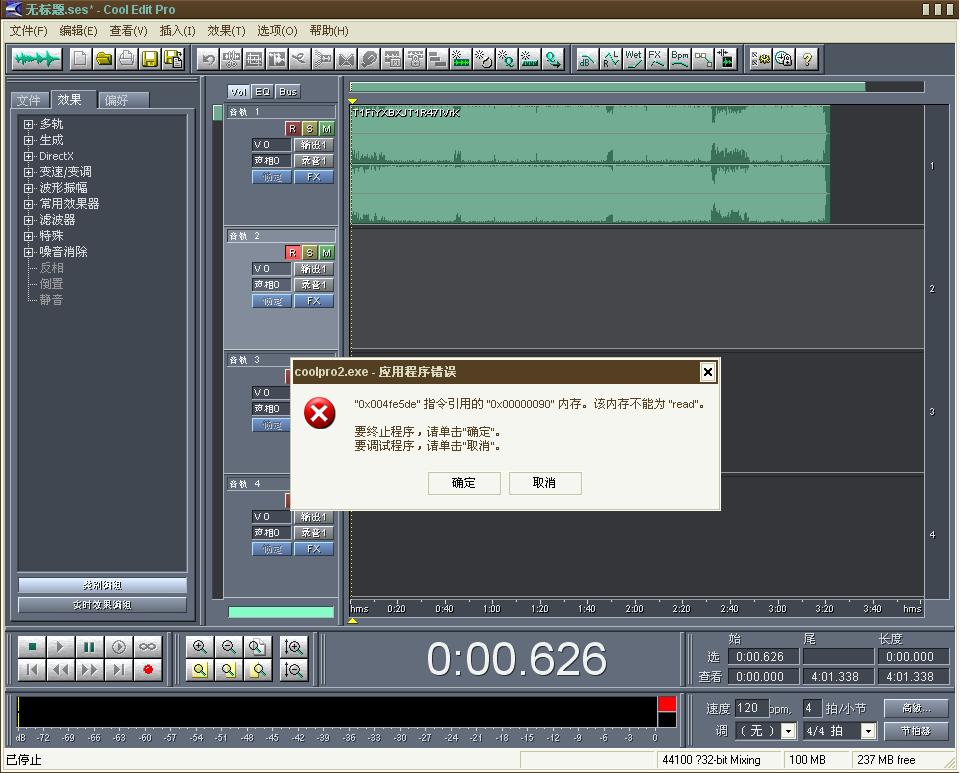960x773 pixels.
Task: Solo track 1 with the S button
Action: pos(309,129)
